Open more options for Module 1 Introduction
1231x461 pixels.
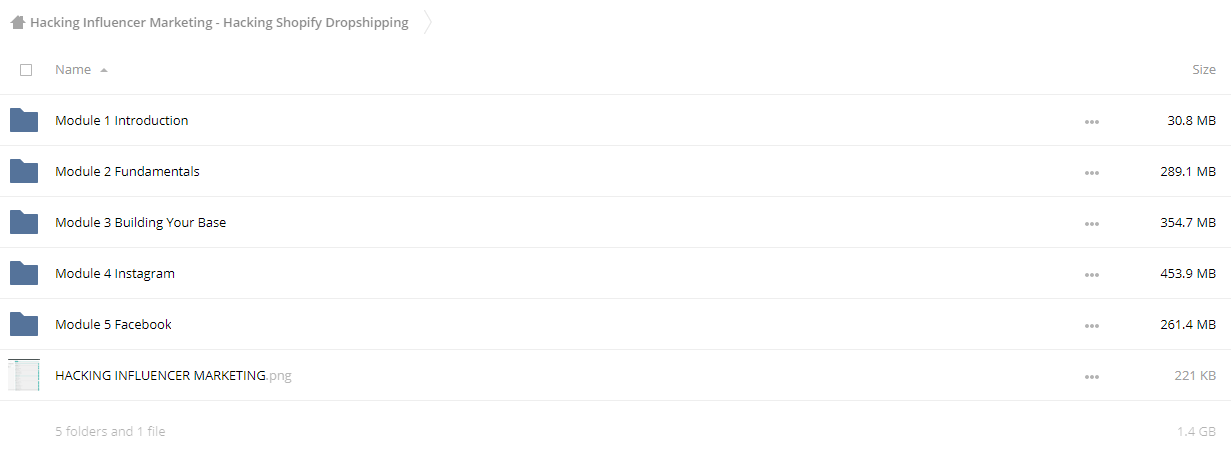pos(1091,121)
